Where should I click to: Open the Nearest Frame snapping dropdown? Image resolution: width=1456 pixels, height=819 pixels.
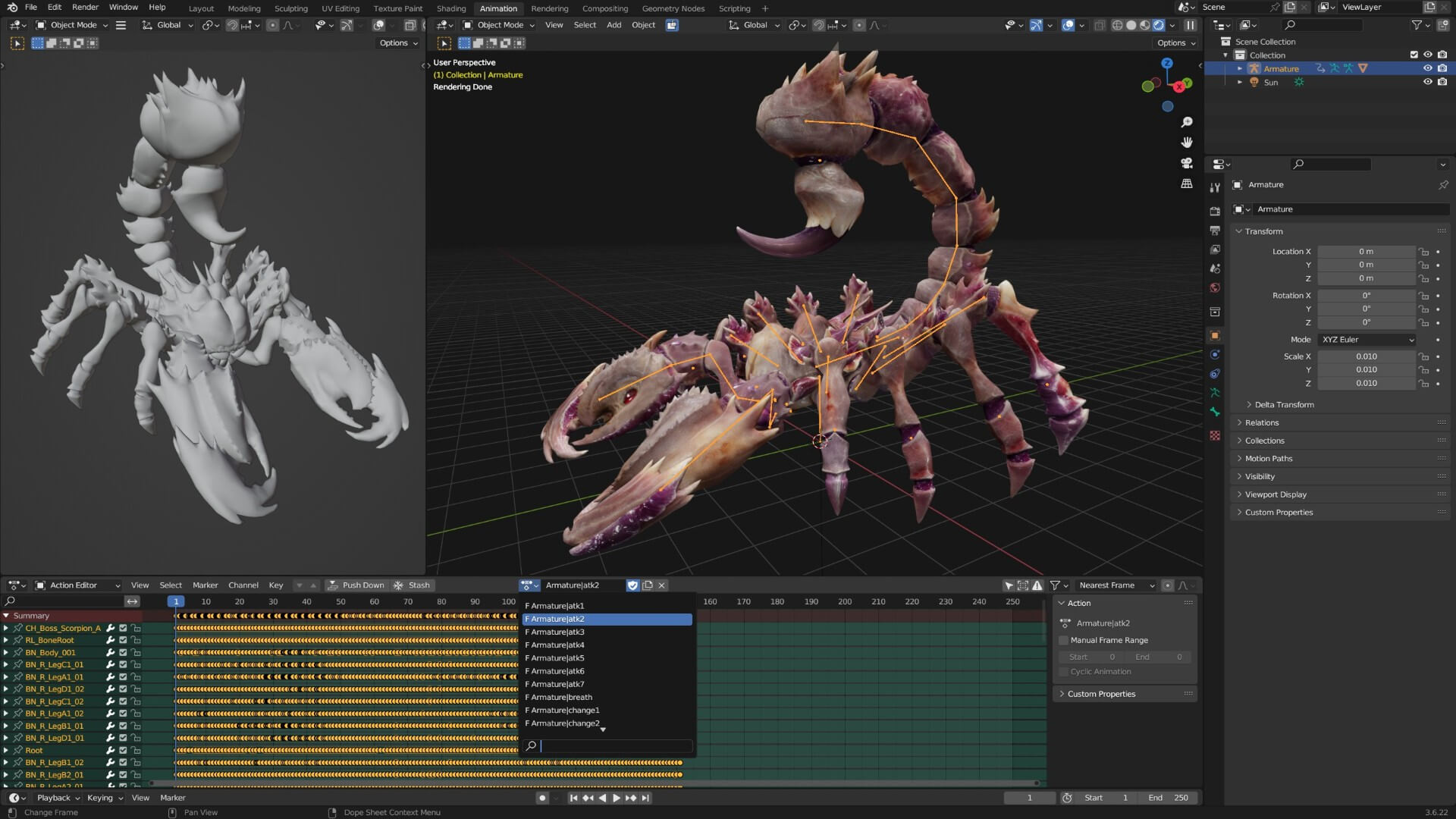pyautogui.click(x=1116, y=585)
